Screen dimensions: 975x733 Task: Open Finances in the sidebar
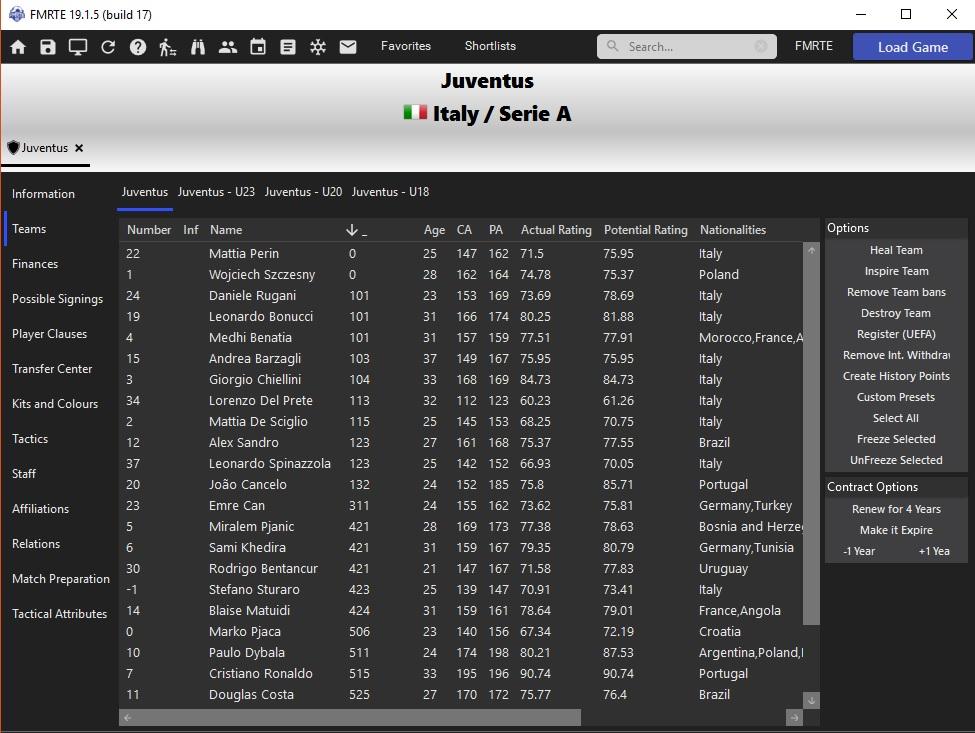pyautogui.click(x=35, y=264)
